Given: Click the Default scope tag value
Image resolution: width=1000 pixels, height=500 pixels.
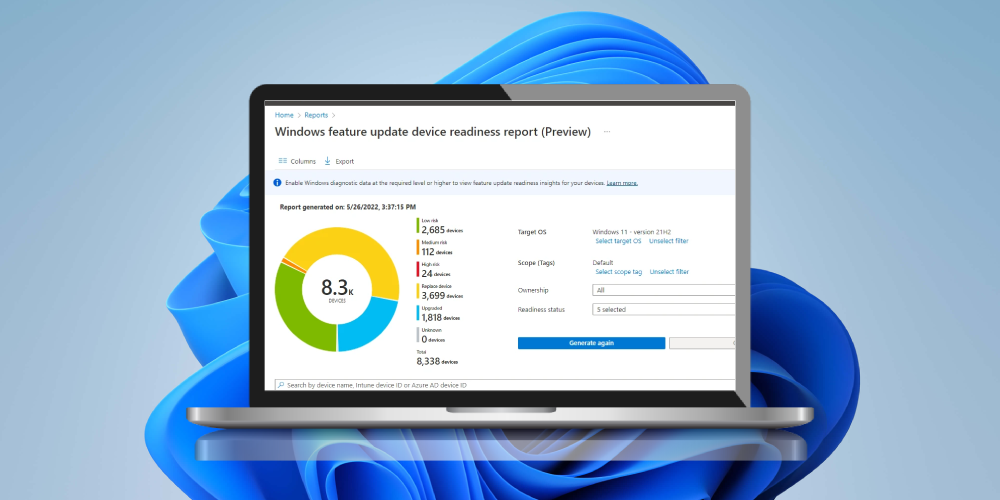Looking at the screenshot, I should point(603,263).
